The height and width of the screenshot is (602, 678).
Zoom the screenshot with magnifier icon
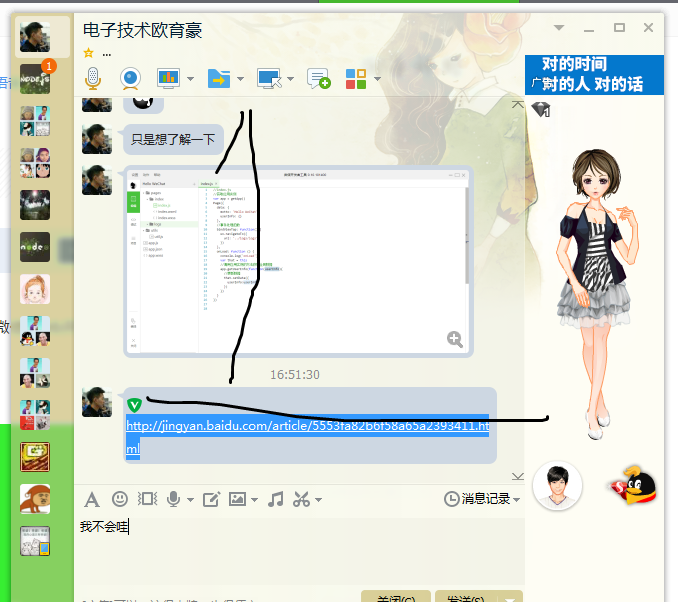(x=455, y=339)
